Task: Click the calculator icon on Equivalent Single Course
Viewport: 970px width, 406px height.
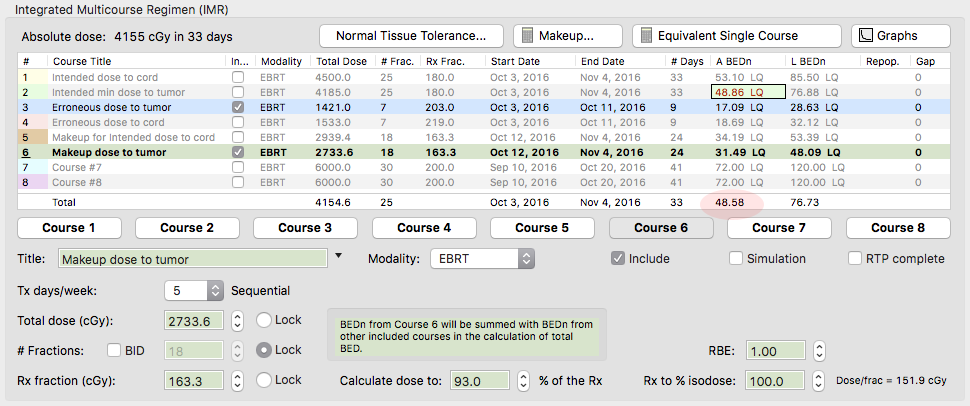Action: pyautogui.click(x=645, y=36)
